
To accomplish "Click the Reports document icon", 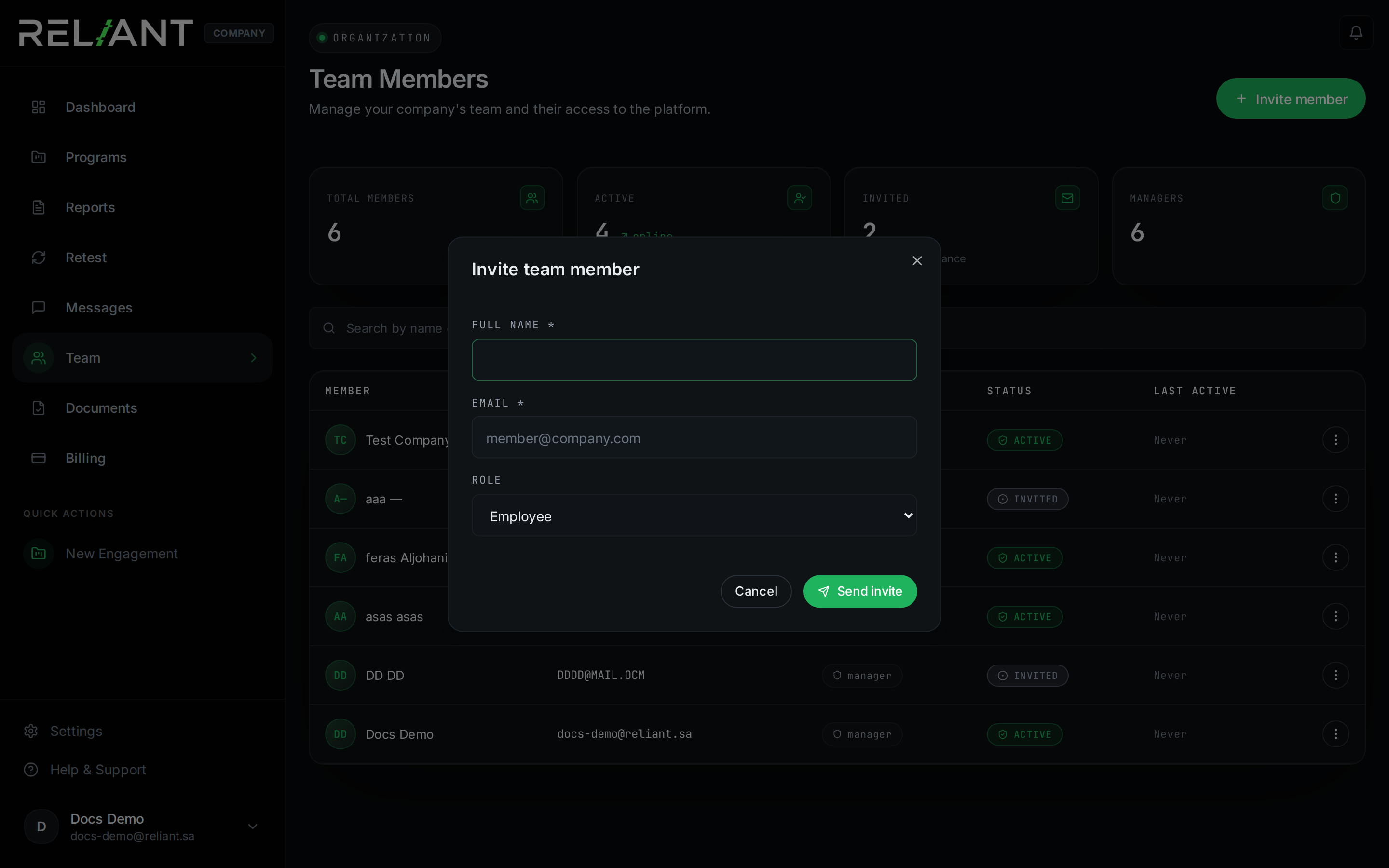I will pyautogui.click(x=39, y=207).
